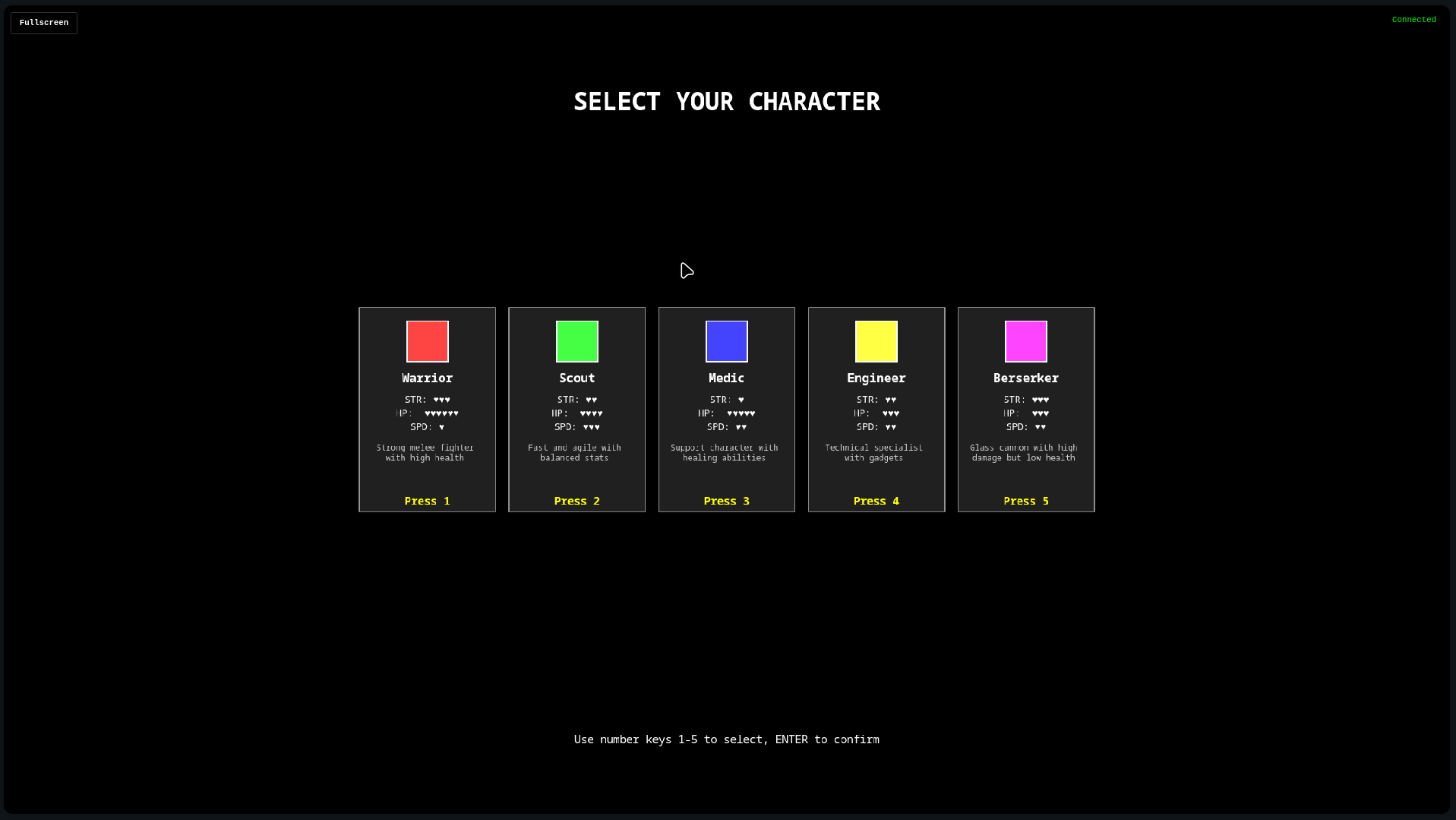
Task: Click the Scout HP hearts row
Action: (x=577, y=413)
